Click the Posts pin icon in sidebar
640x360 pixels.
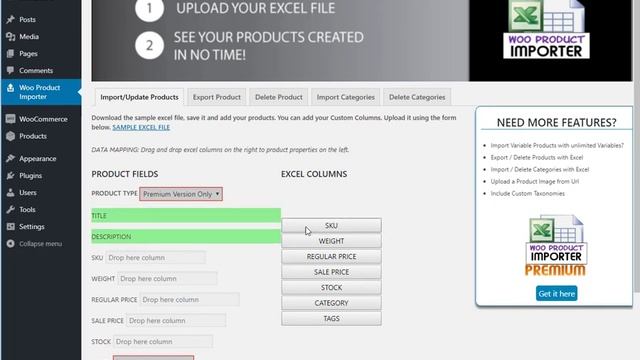[11, 20]
